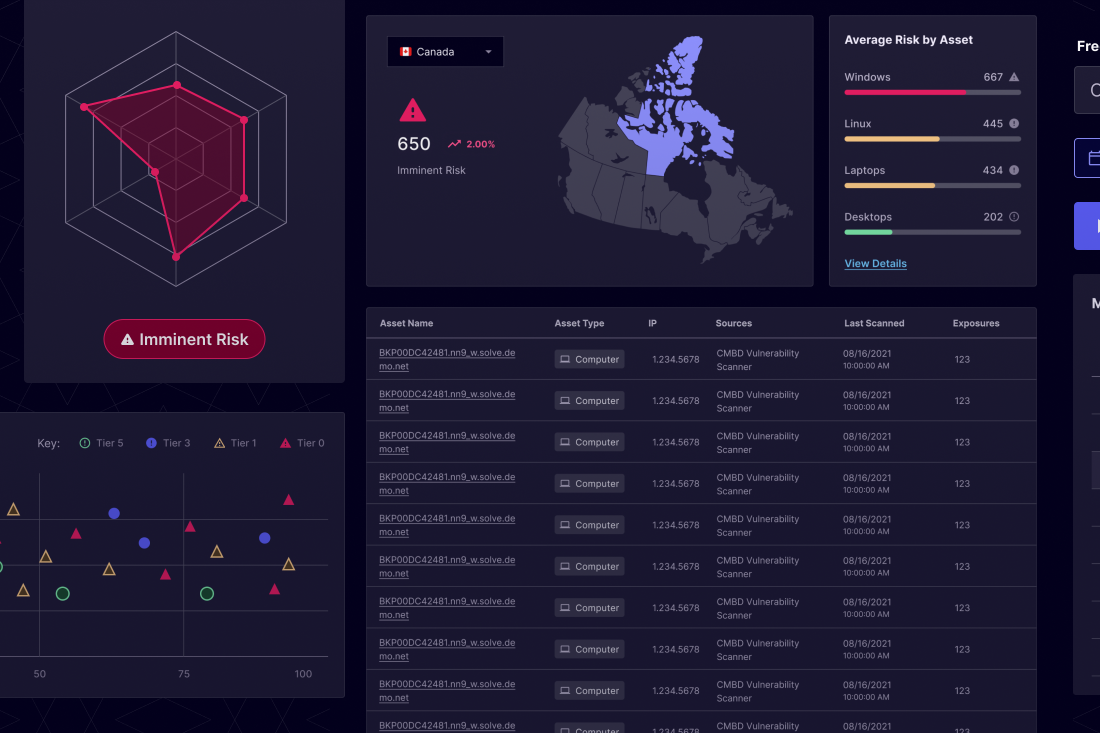This screenshot has width=1100, height=733.
Task: Click the Tier 3 blue legend icon
Action: pos(152,443)
